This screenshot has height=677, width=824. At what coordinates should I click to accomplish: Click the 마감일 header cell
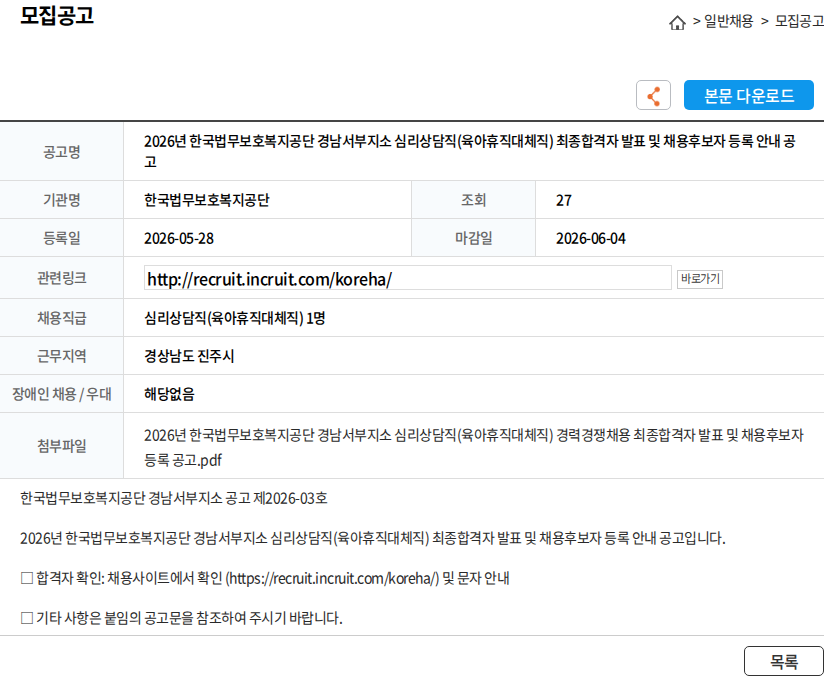pyautogui.click(x=473, y=239)
